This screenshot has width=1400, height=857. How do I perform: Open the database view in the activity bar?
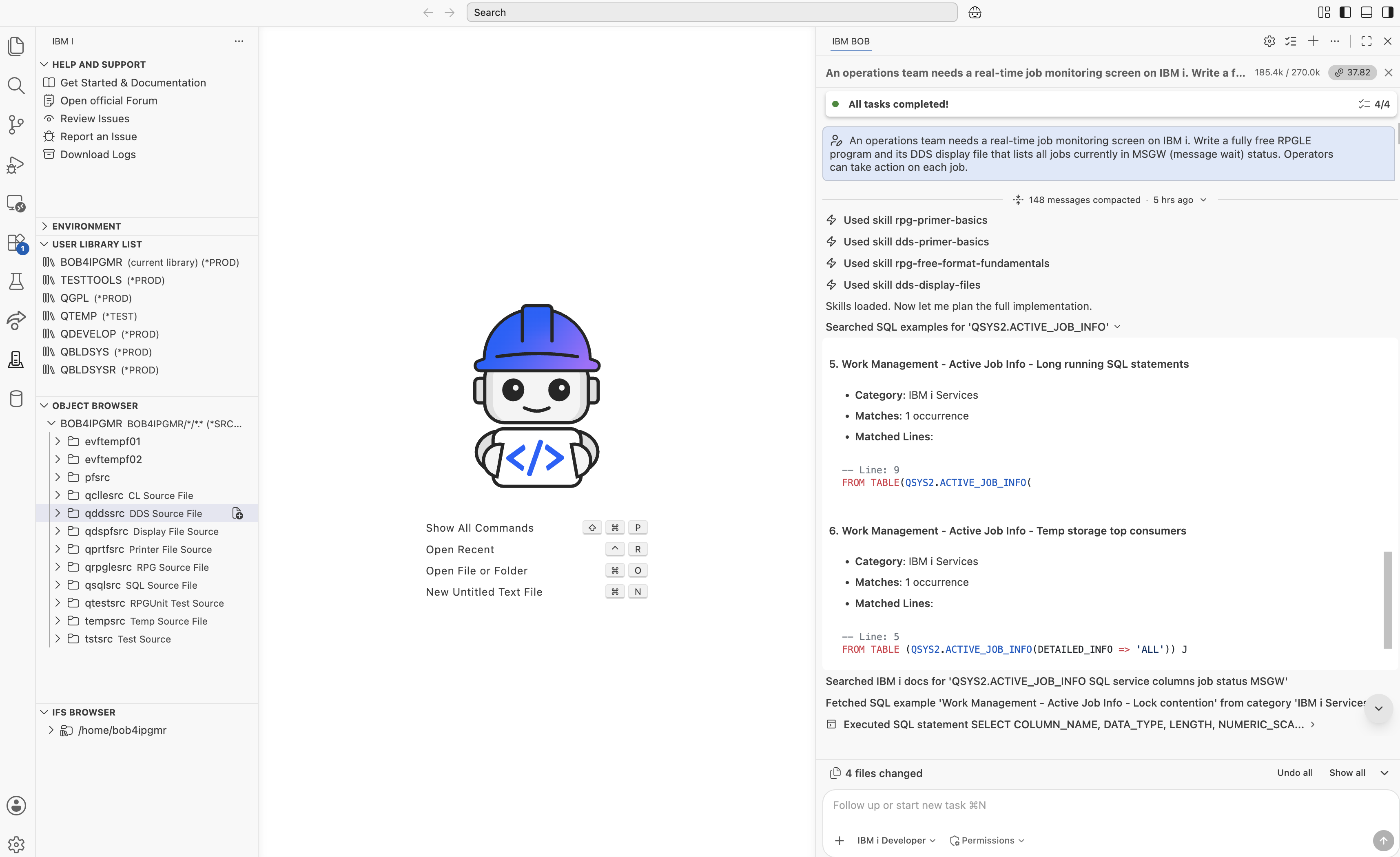click(x=16, y=399)
